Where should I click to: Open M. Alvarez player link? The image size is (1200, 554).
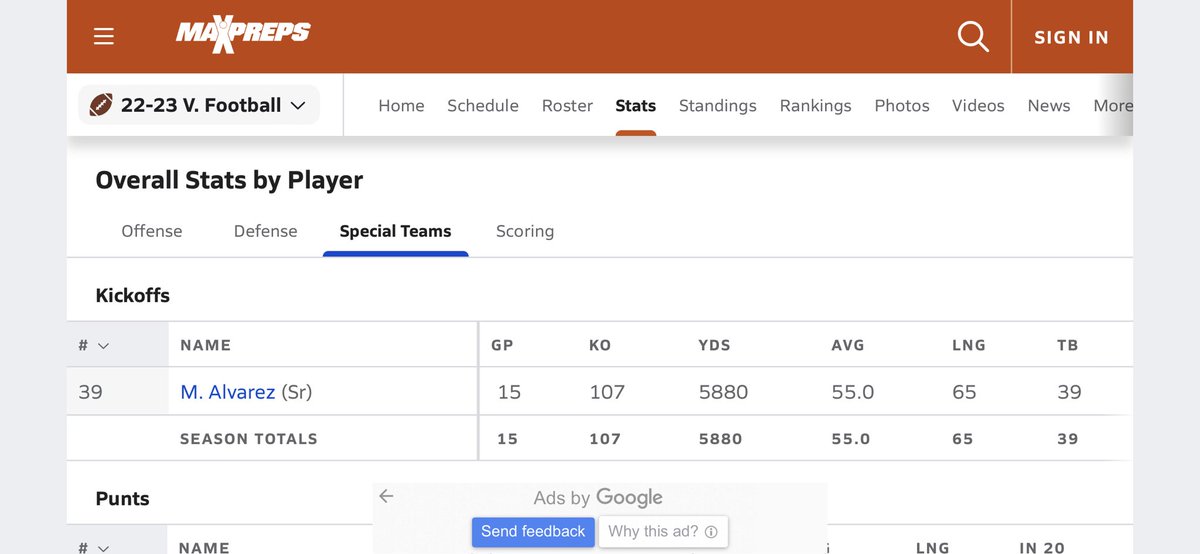[228, 392]
